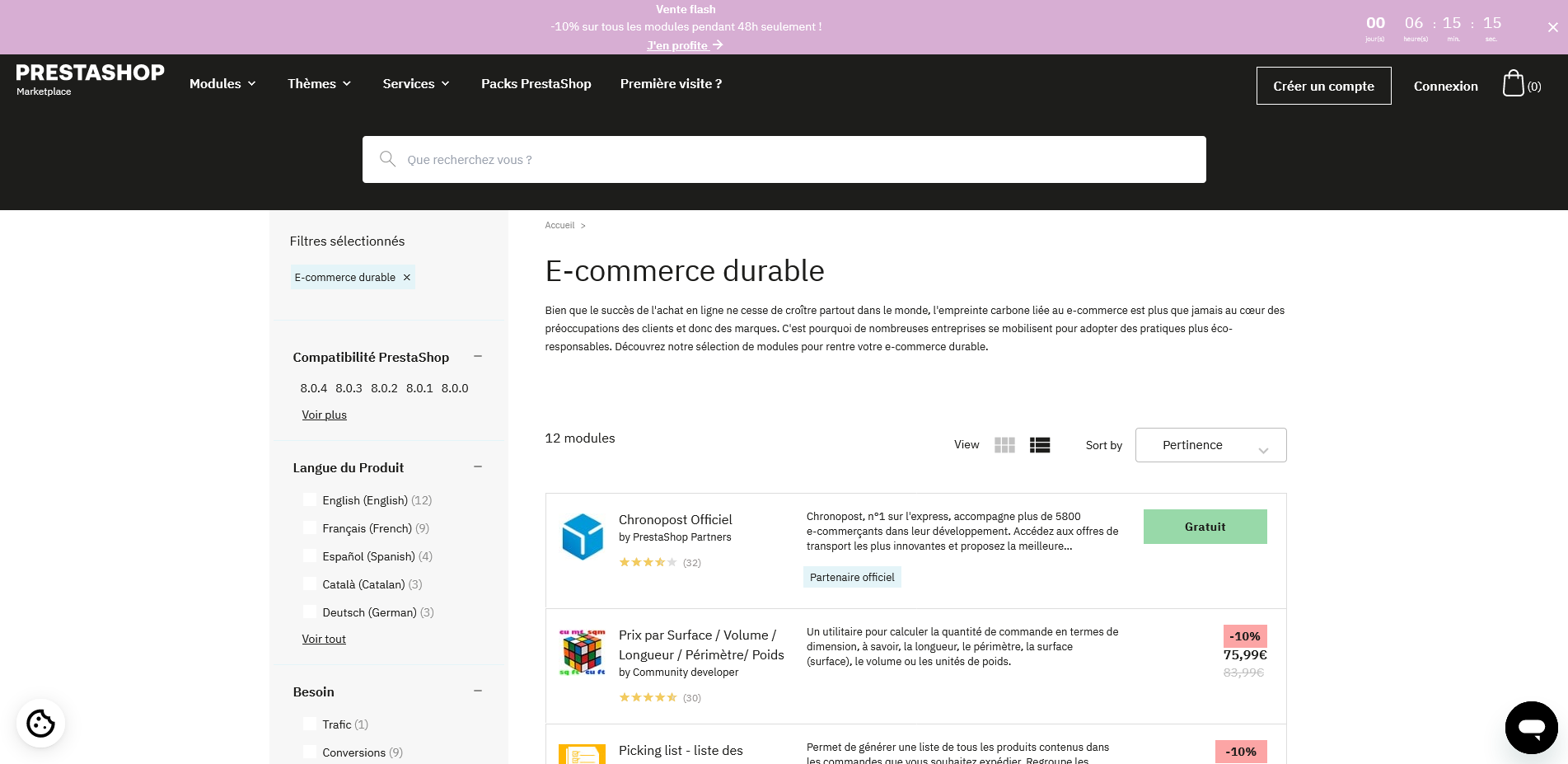The image size is (1568, 764).
Task: Open Picking list module title
Action: coord(681,750)
